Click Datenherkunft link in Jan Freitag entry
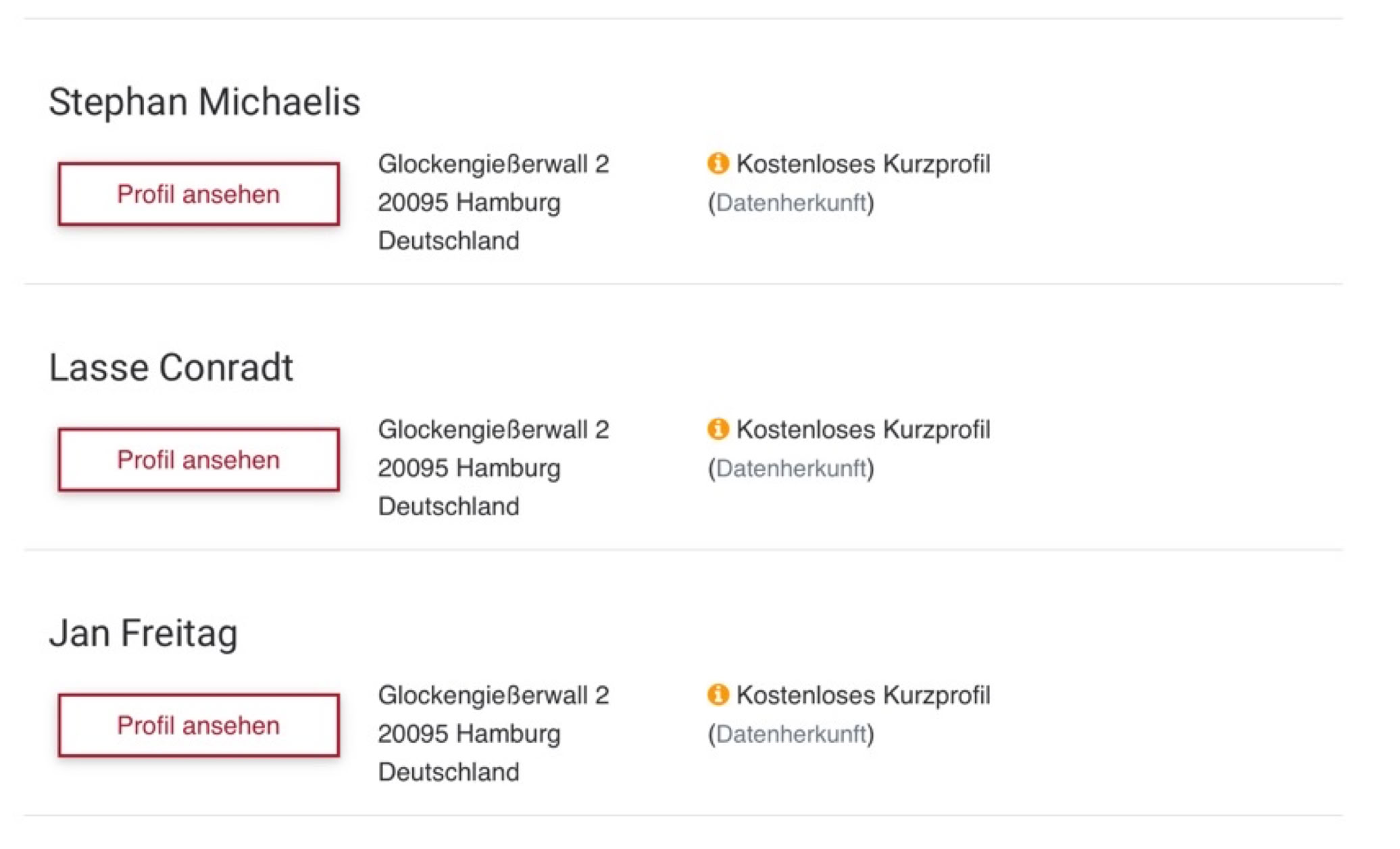1400x849 pixels. point(791,734)
